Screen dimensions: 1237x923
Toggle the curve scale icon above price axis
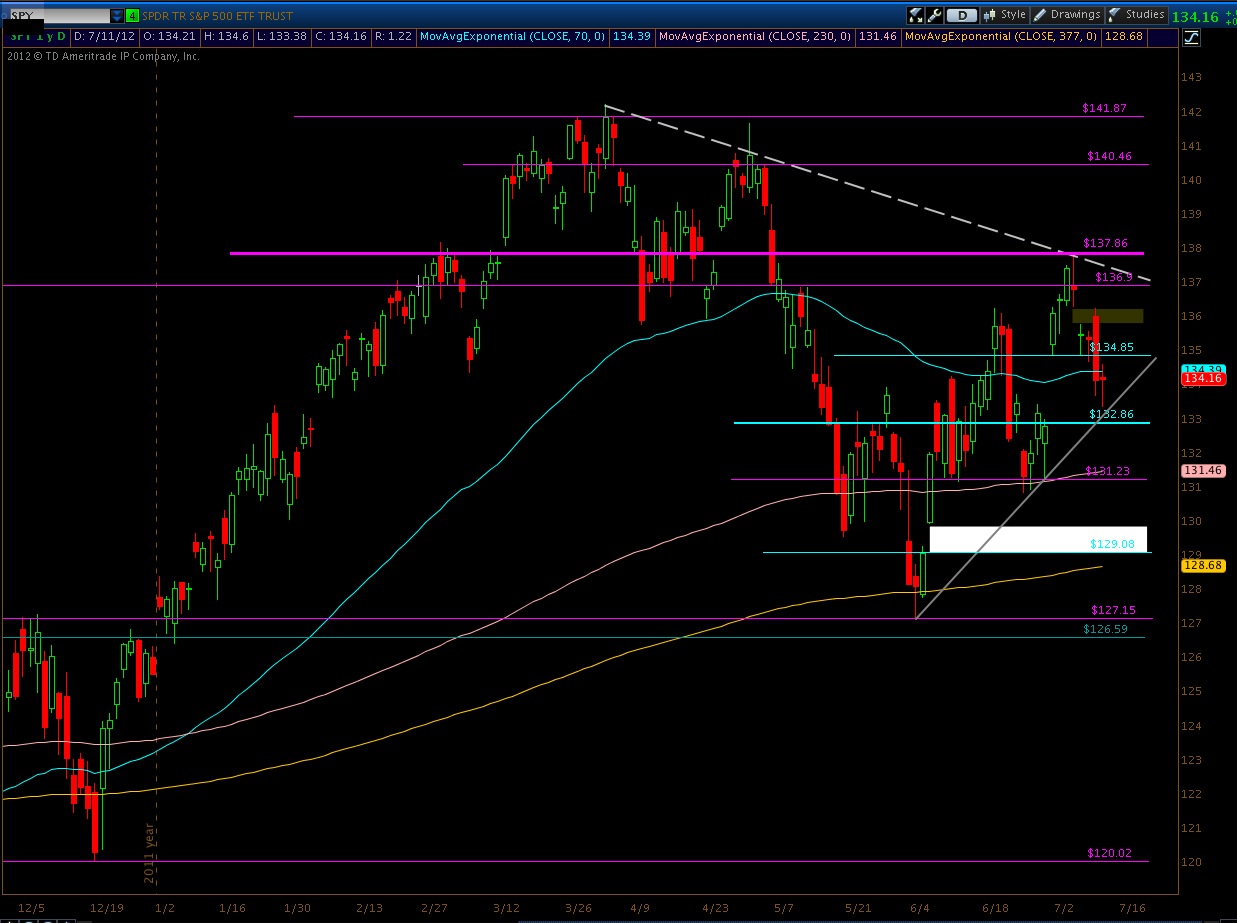tap(1190, 38)
